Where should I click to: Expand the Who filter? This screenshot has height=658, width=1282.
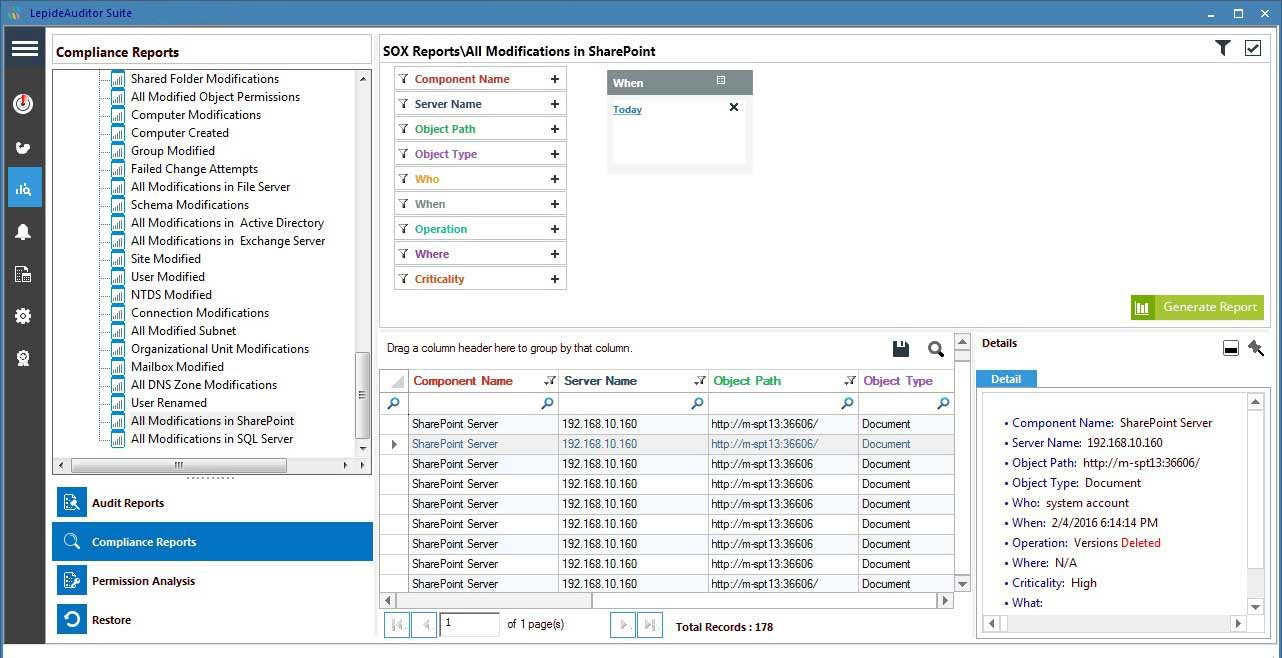tap(554, 178)
